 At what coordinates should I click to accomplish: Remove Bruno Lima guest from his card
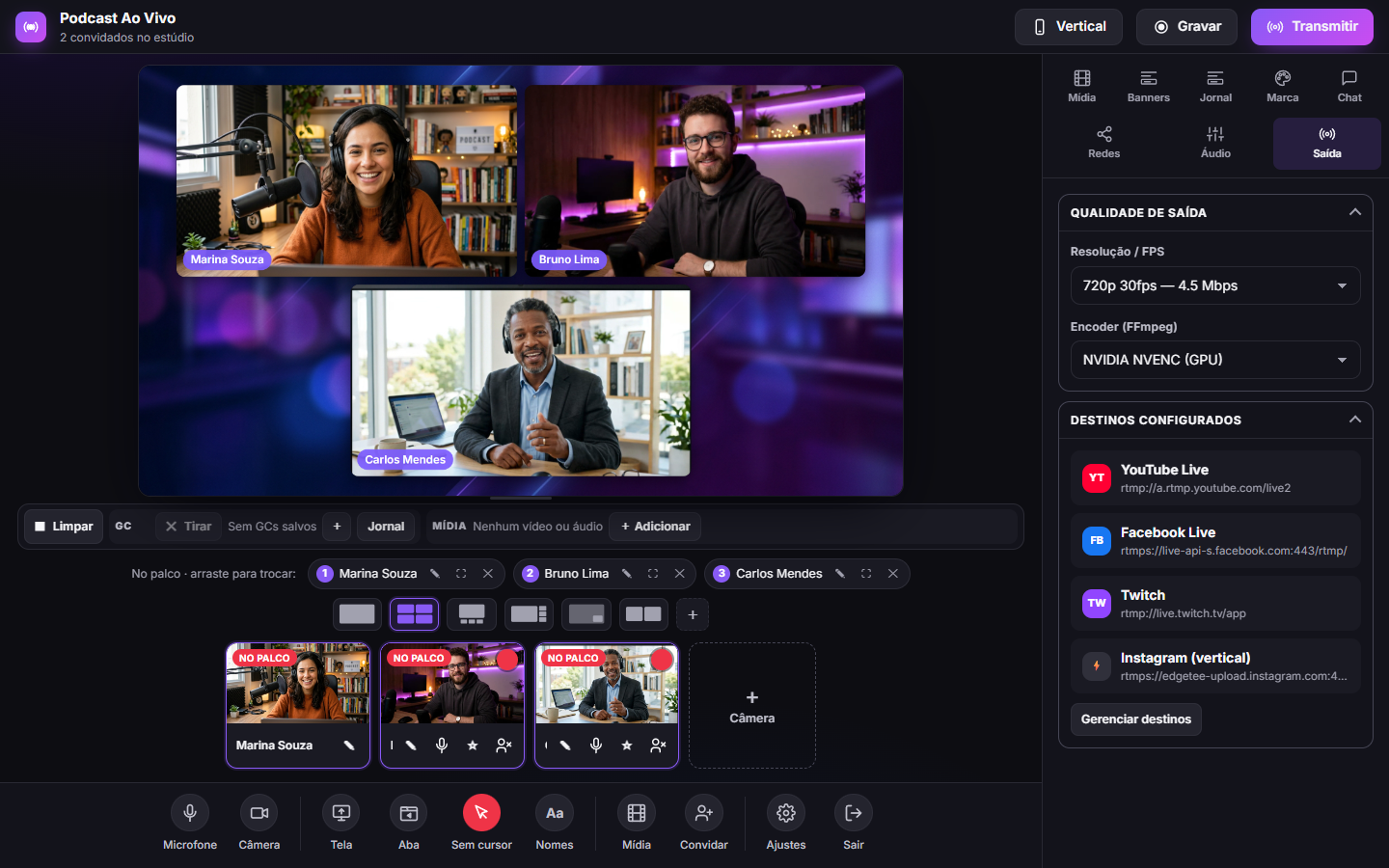[504, 746]
